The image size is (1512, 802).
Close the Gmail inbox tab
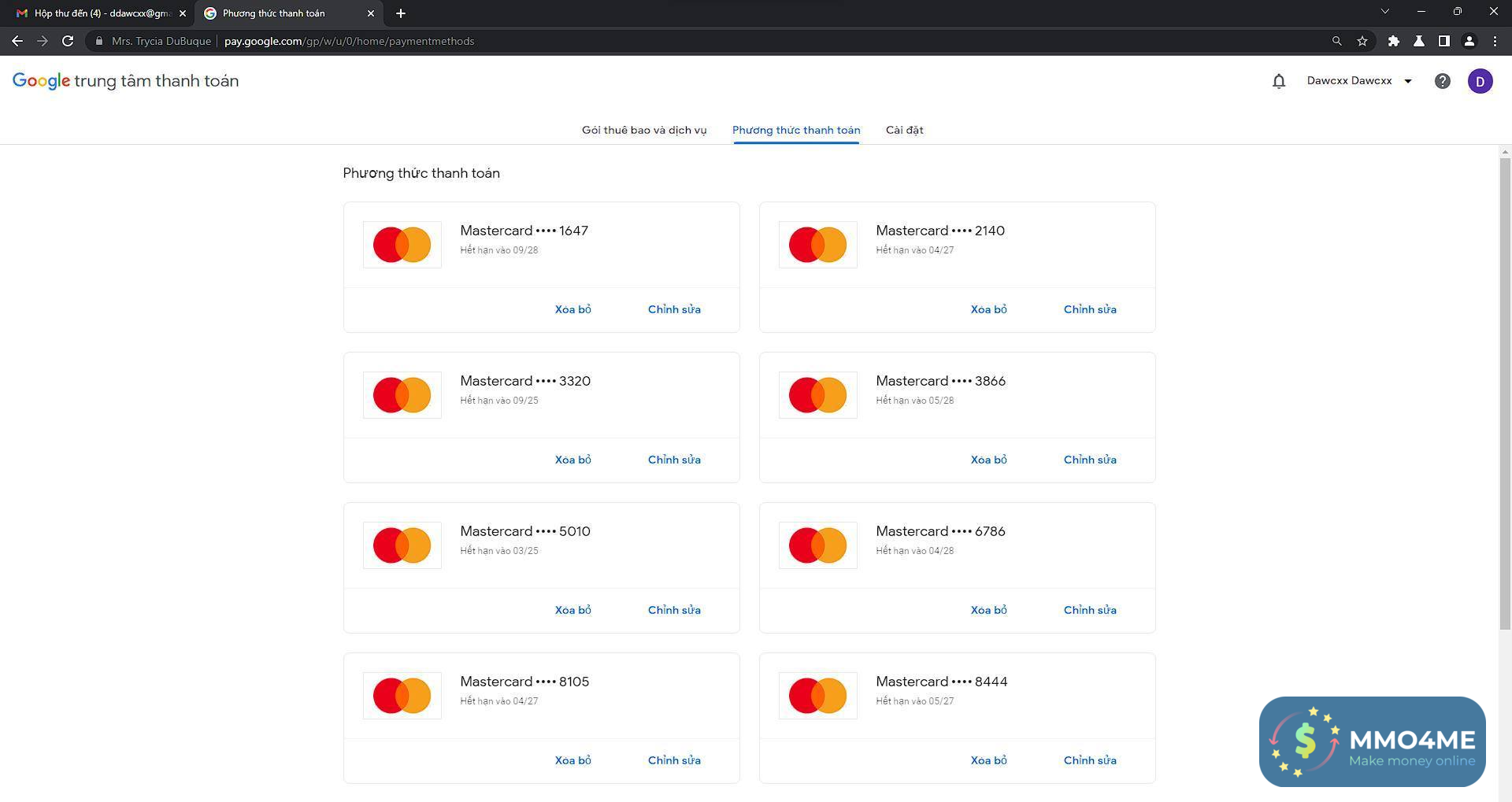(x=183, y=13)
